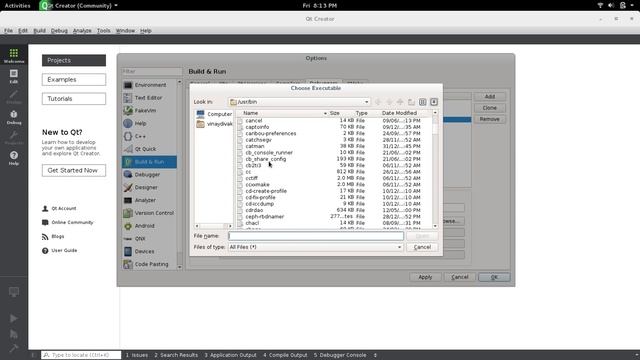Switch file dialog to detail view
Viewport: 640px width, 360px height.
tap(434, 102)
